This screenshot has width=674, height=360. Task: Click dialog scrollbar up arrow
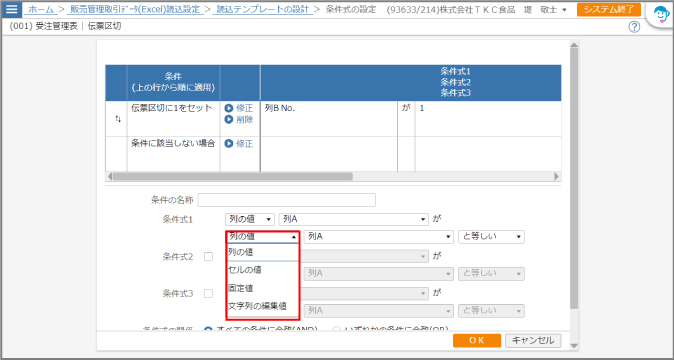click(574, 44)
